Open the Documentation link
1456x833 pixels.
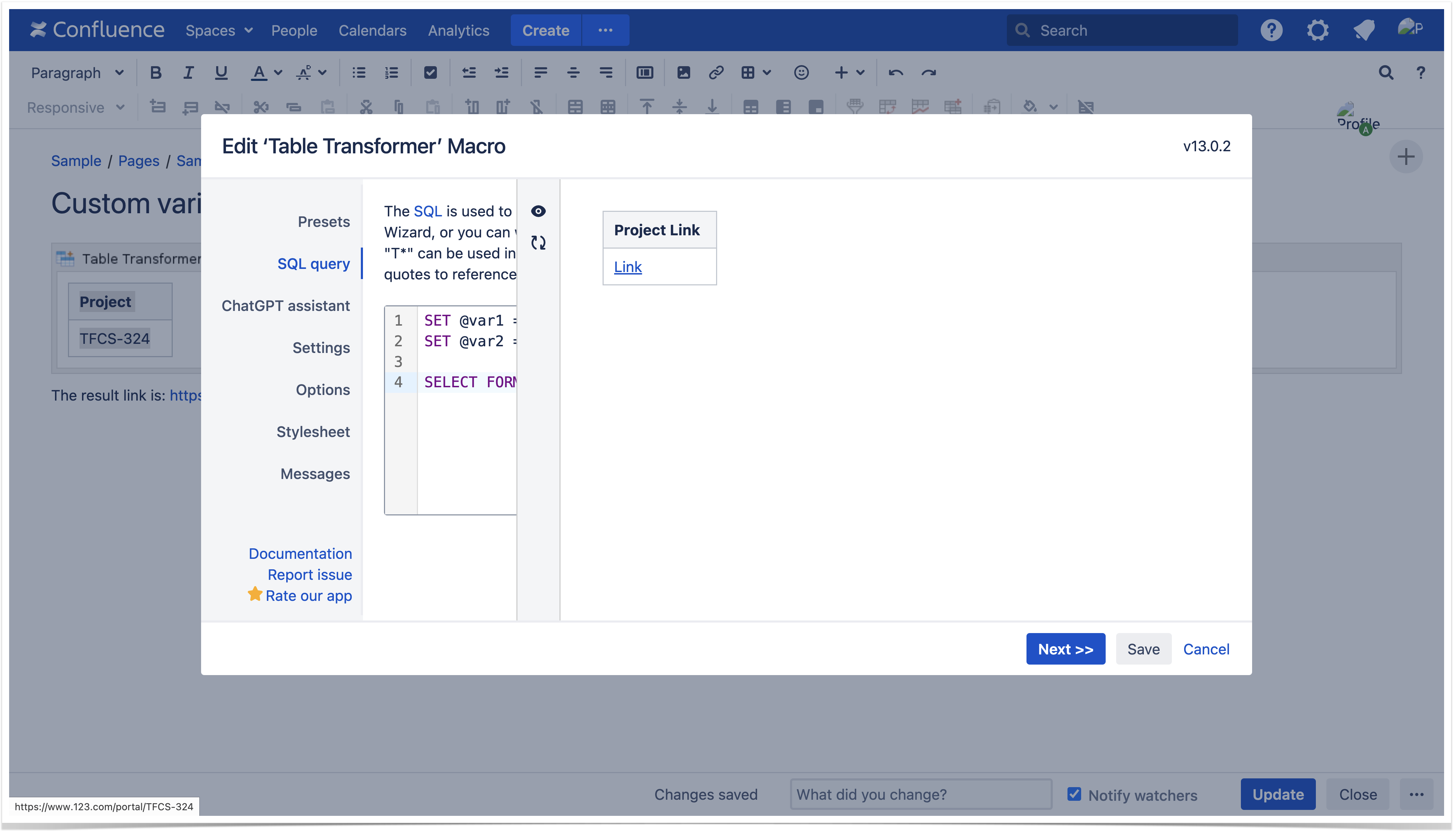pyautogui.click(x=300, y=553)
